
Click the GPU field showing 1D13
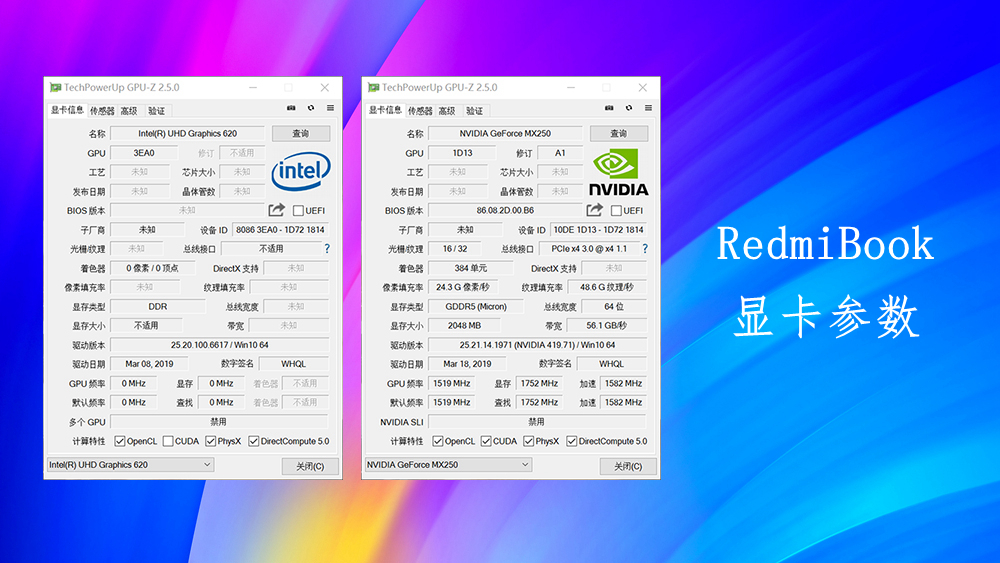coord(462,153)
